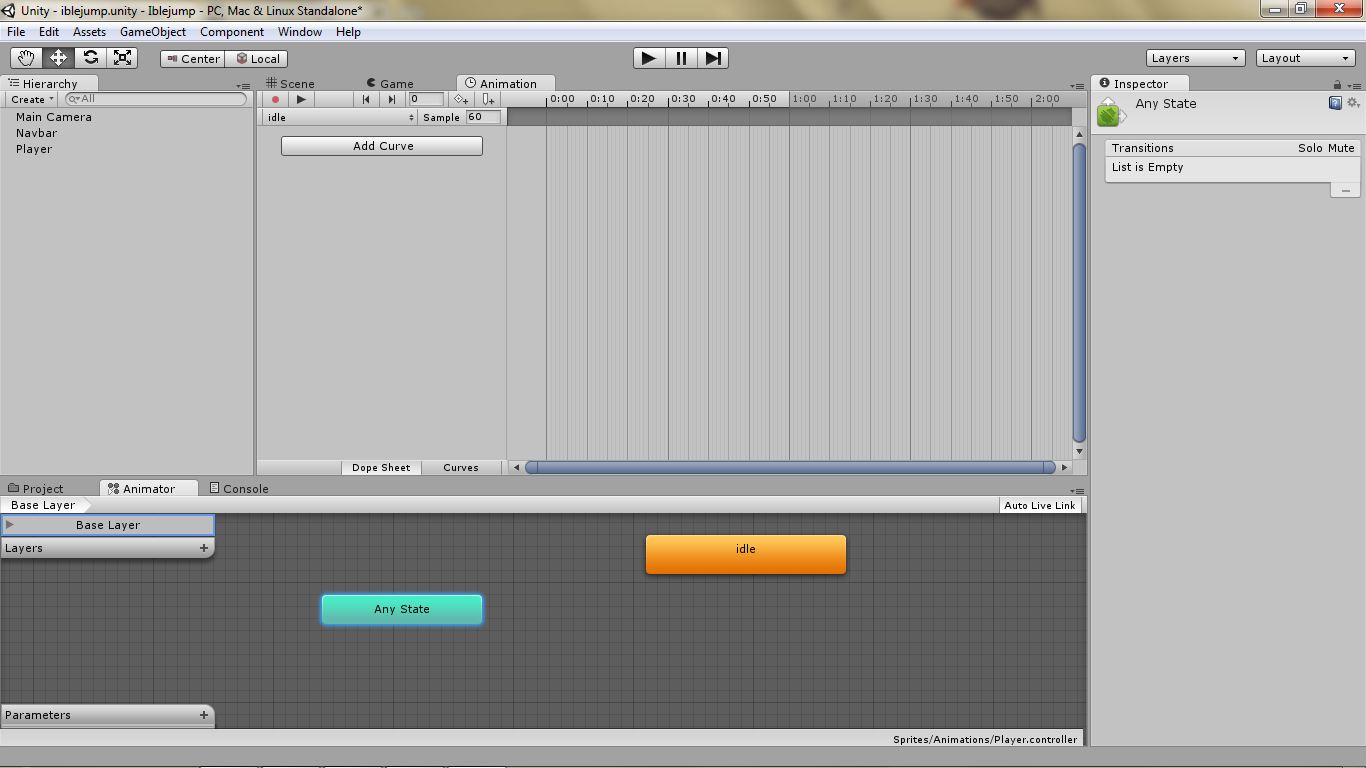Screen dimensions: 1366x768
Task: Click the Sample rate input field
Action: [x=484, y=117]
